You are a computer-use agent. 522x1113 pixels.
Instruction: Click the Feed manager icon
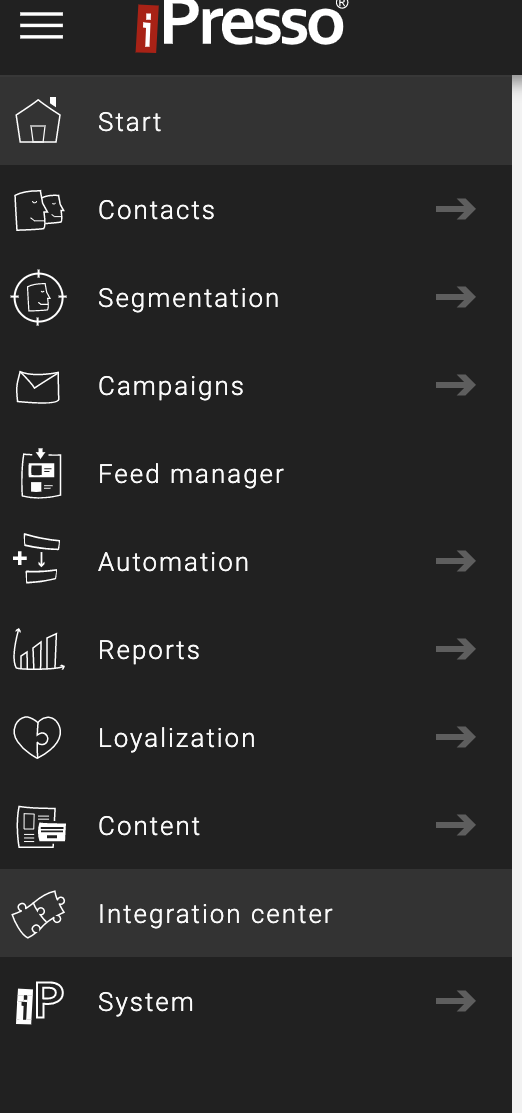[41, 473]
